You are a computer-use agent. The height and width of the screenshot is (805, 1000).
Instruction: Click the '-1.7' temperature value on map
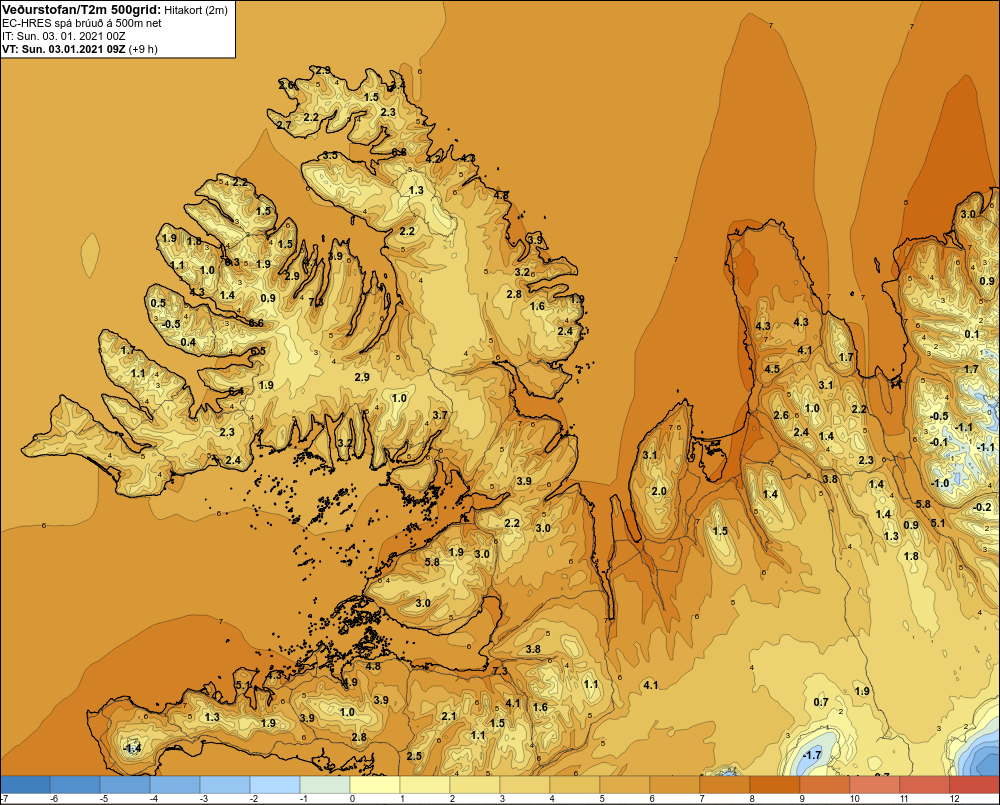[x=812, y=755]
